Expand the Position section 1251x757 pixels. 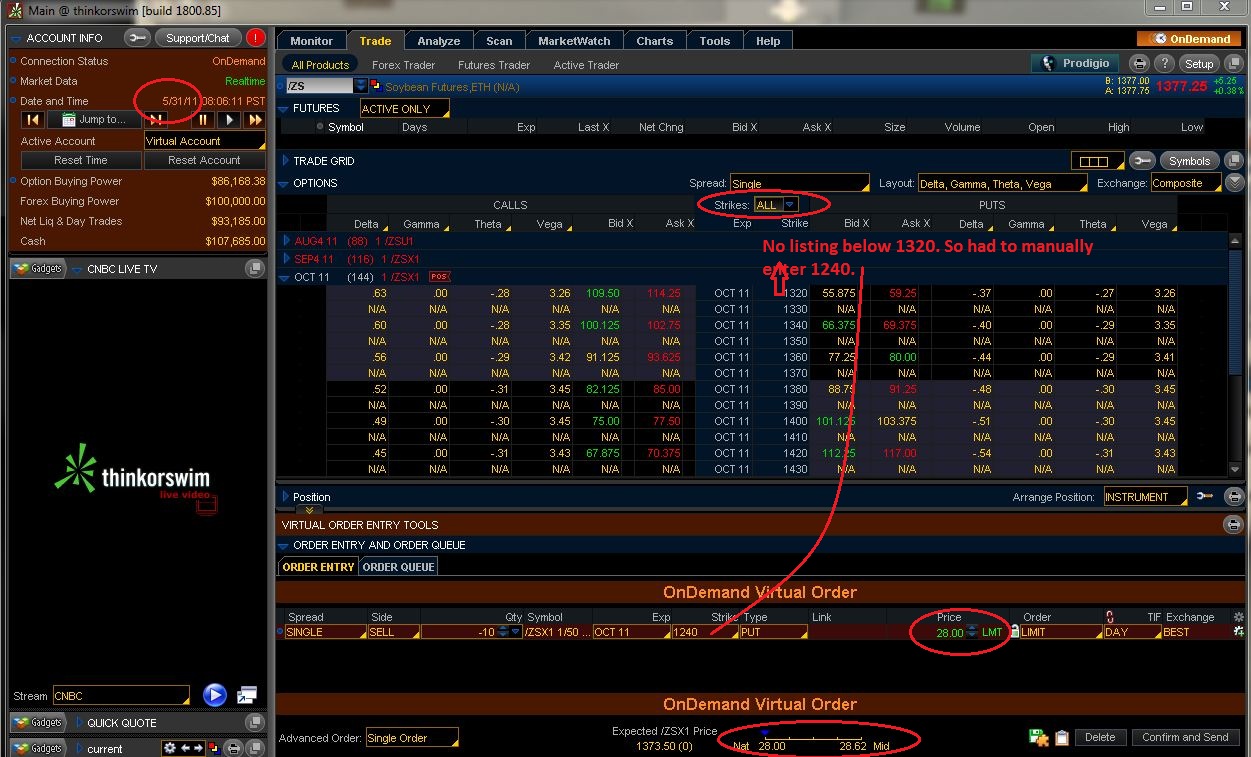coord(285,496)
